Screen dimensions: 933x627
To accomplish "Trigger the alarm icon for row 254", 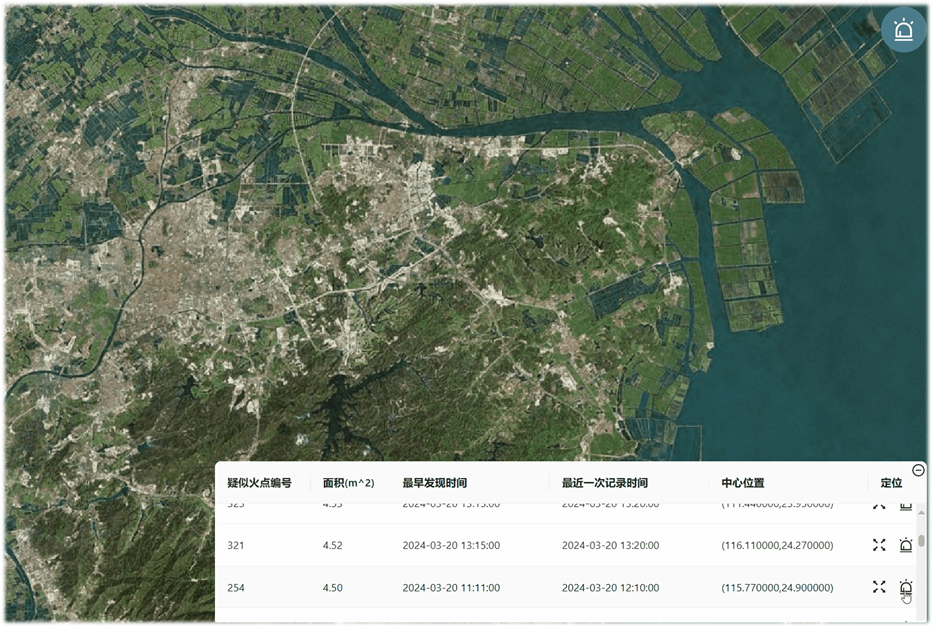I will coord(906,587).
